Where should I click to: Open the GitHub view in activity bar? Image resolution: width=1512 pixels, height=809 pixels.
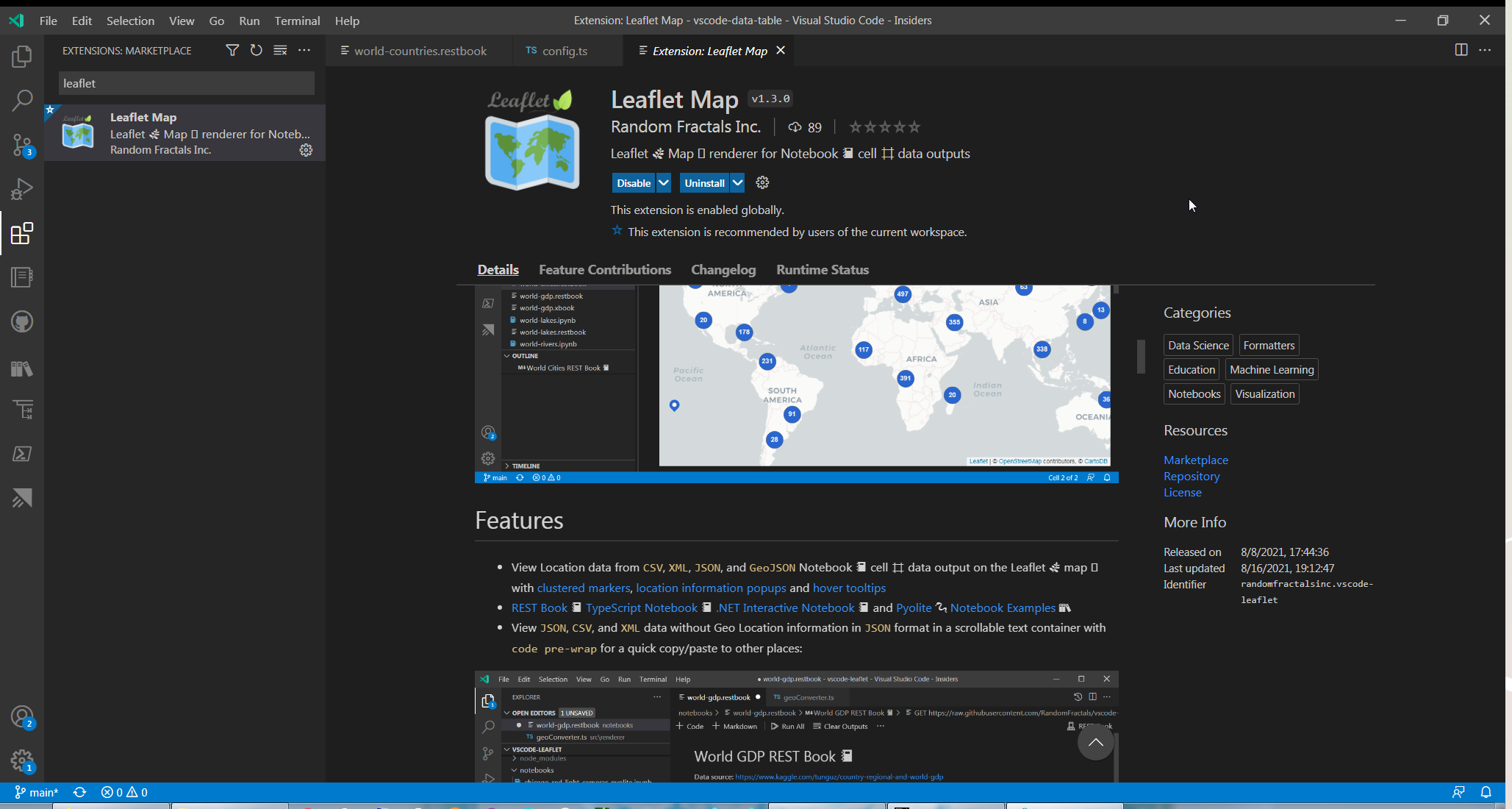22,321
